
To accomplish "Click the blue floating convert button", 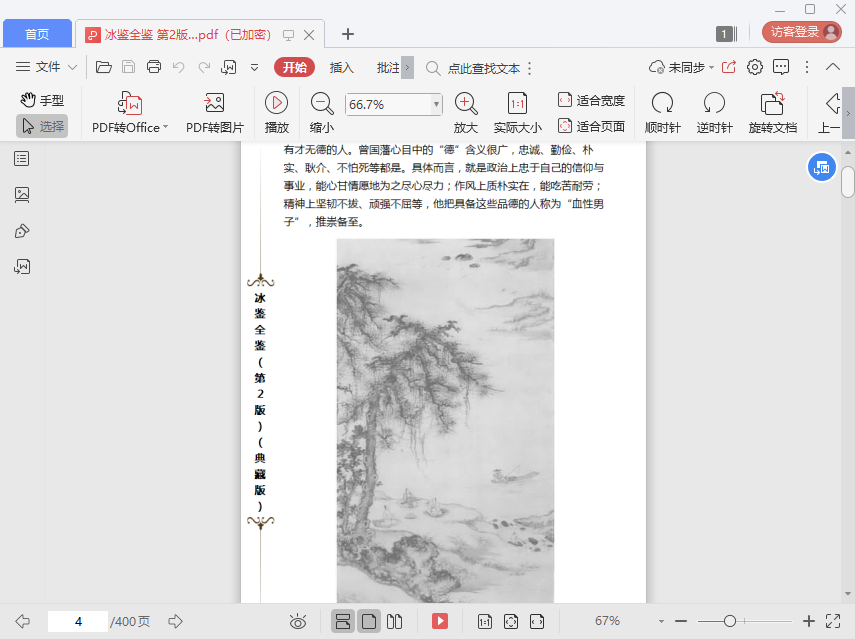I will click(821, 167).
